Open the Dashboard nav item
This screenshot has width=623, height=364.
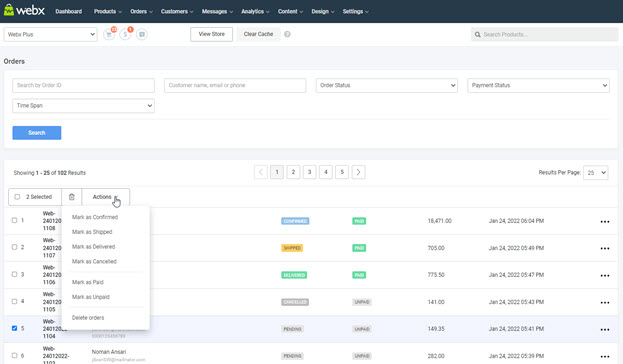click(x=69, y=12)
